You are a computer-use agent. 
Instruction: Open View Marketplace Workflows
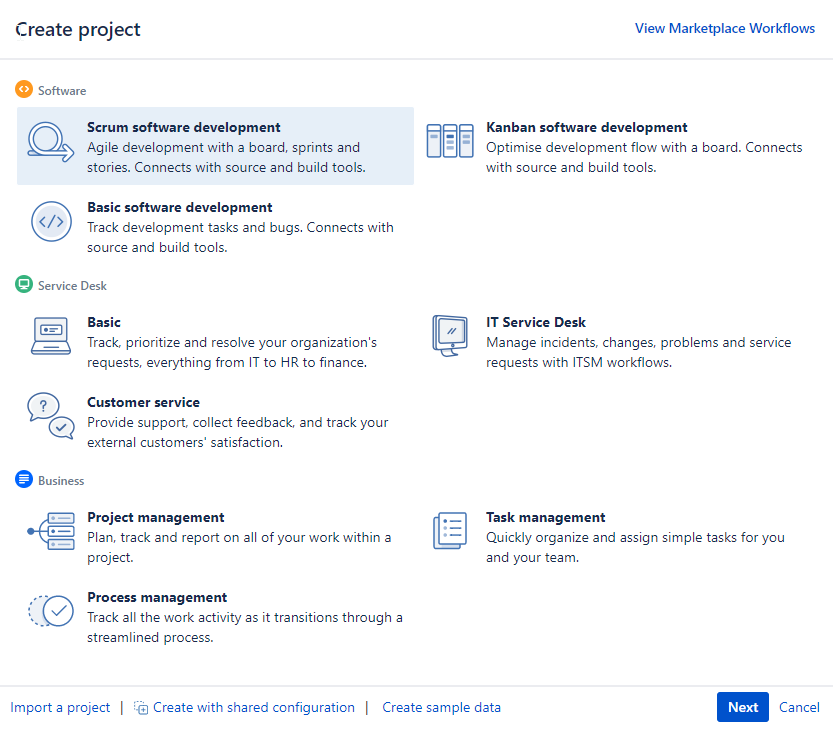point(724,28)
